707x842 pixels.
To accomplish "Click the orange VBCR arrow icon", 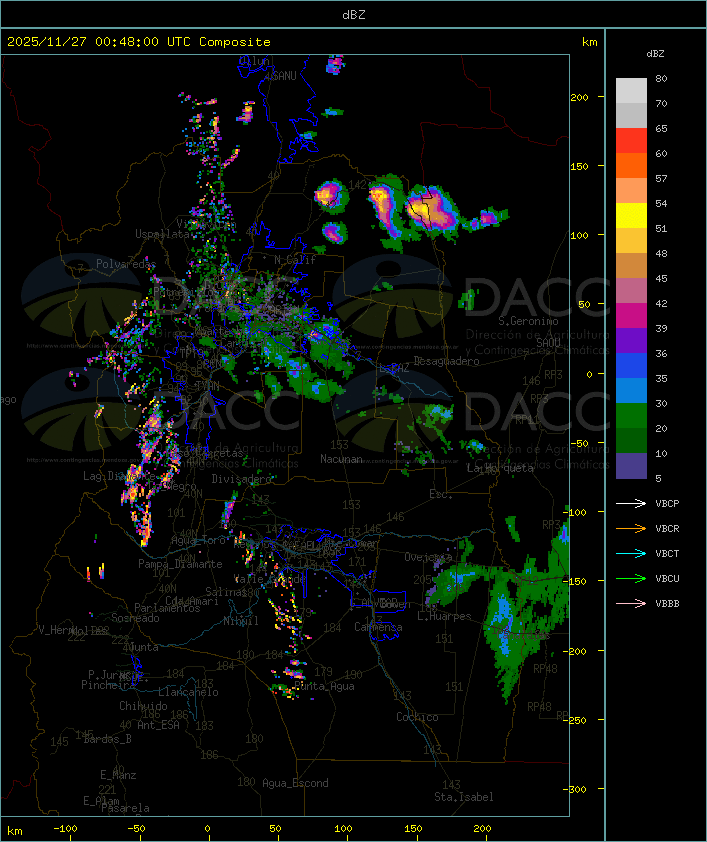I will coord(631,528).
